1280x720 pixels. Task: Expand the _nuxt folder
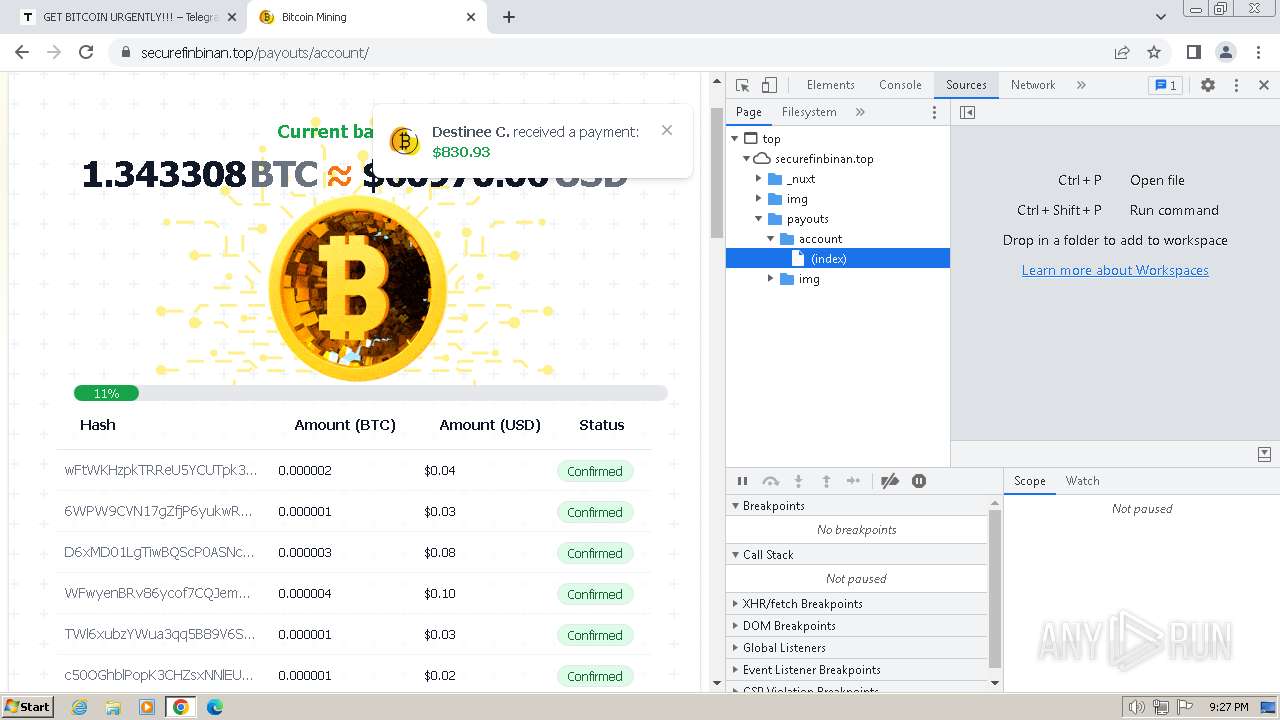[x=759, y=179]
